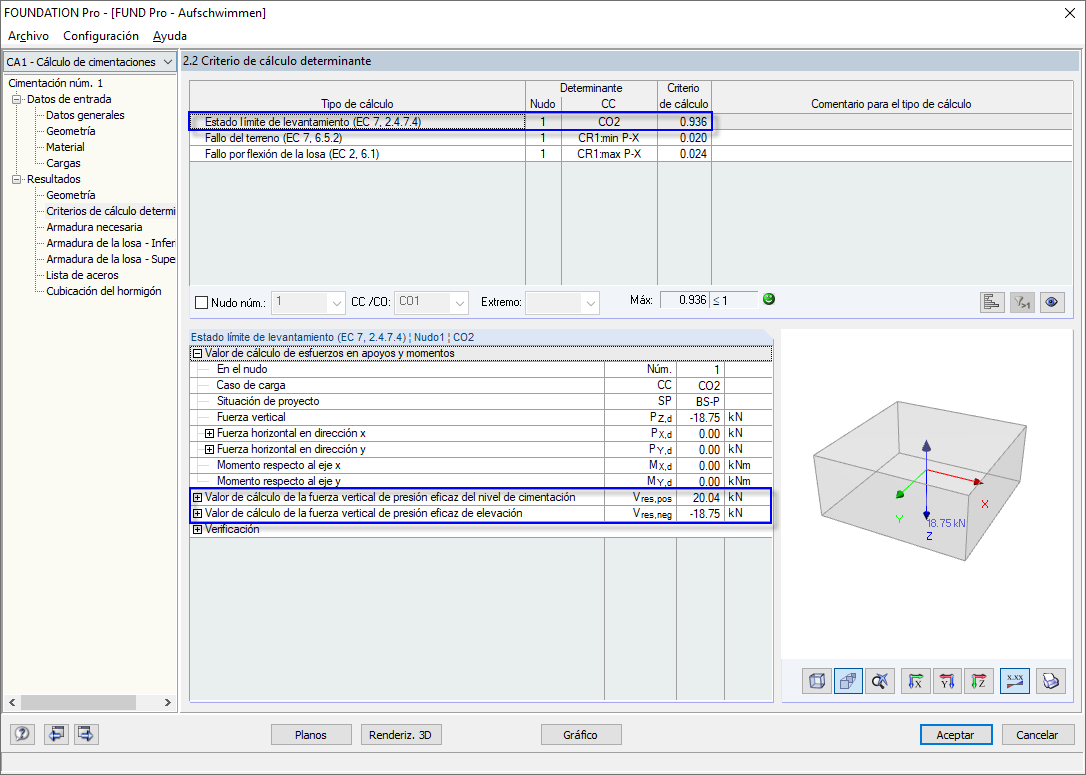
Task: Select Material in the tree
Action: 65,147
